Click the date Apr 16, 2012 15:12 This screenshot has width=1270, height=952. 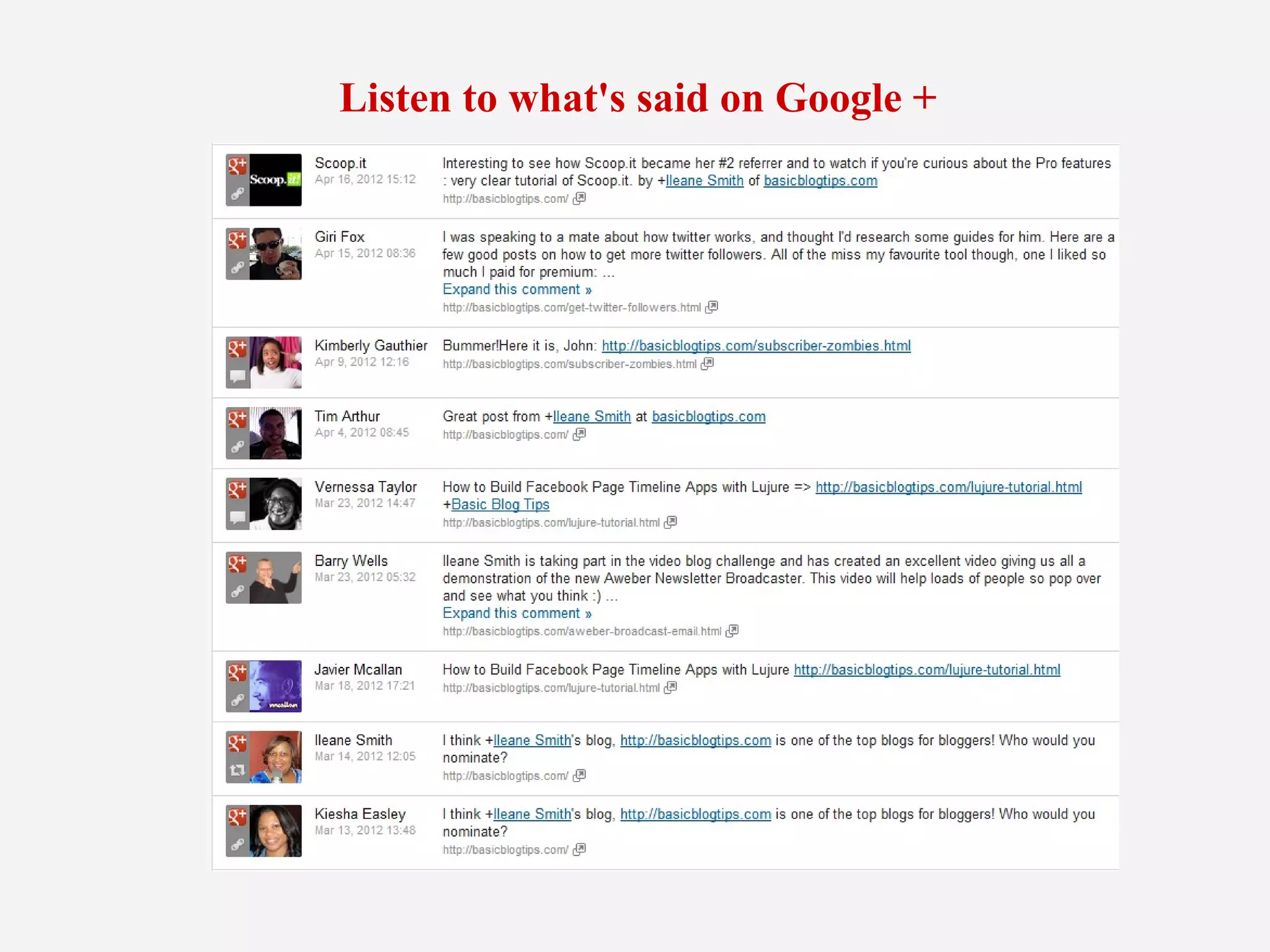point(365,179)
